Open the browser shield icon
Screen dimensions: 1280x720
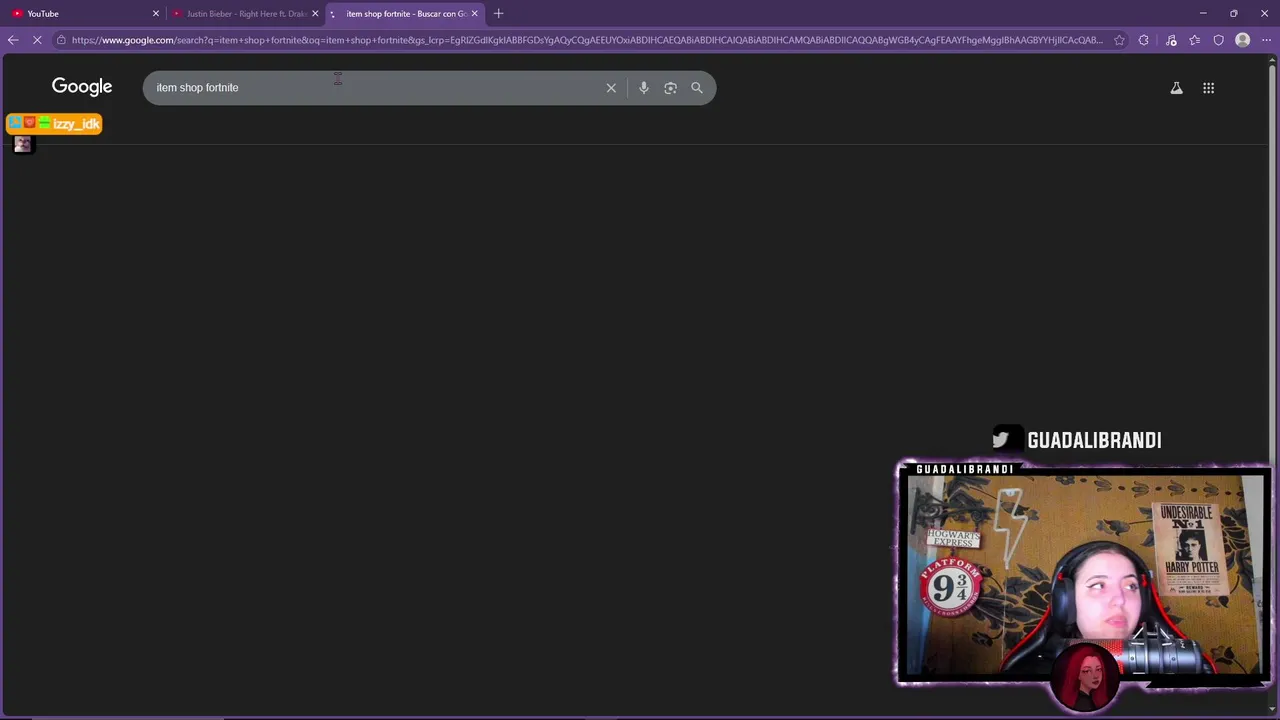(1219, 40)
